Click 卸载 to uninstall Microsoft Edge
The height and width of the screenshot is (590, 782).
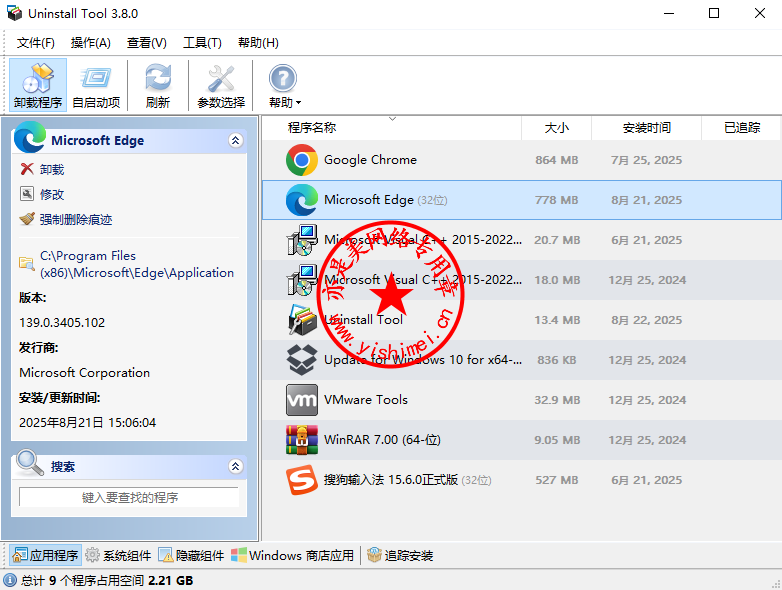click(x=52, y=170)
